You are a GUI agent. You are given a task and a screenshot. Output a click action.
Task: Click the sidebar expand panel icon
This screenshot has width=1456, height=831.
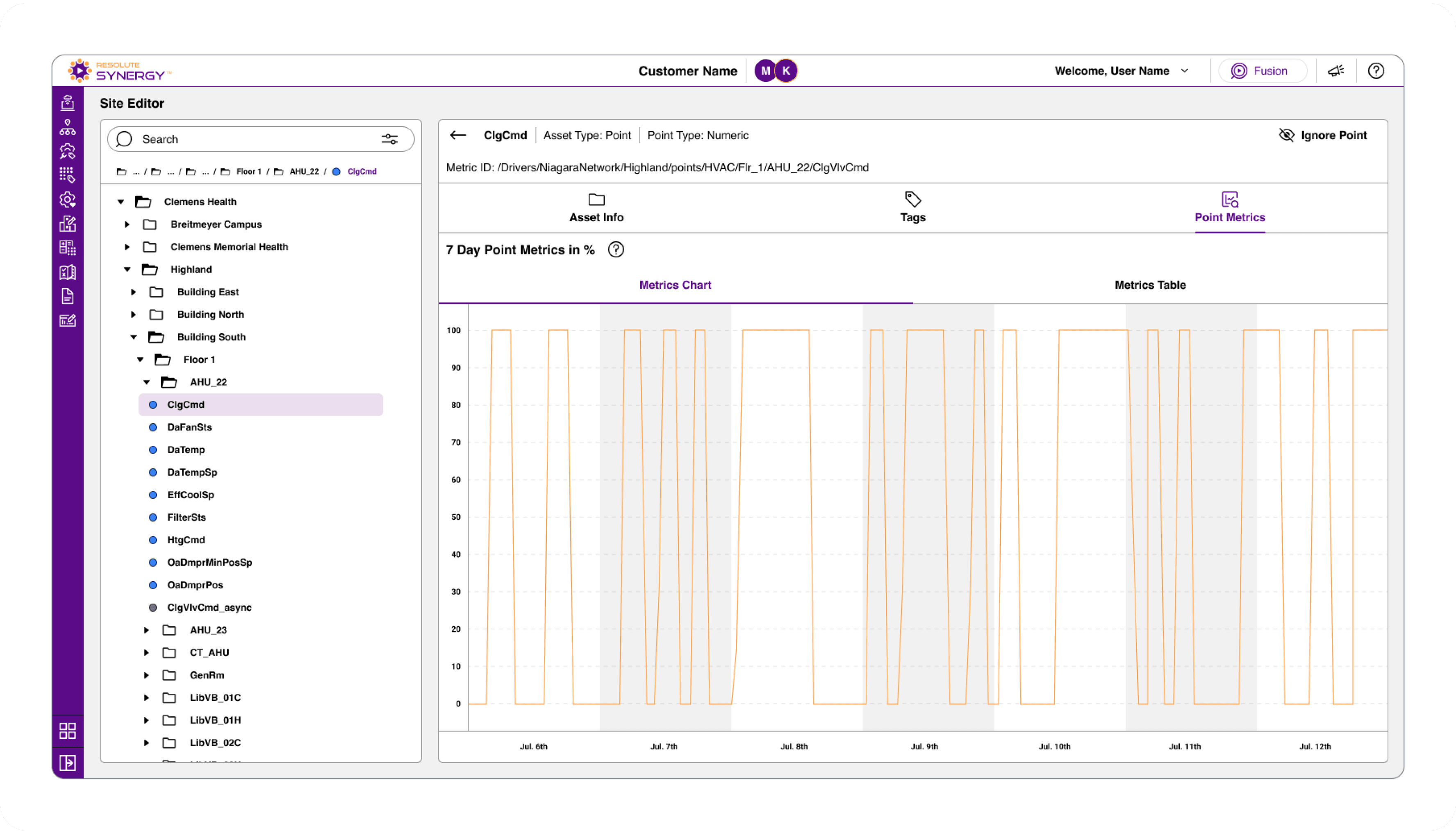(67, 763)
